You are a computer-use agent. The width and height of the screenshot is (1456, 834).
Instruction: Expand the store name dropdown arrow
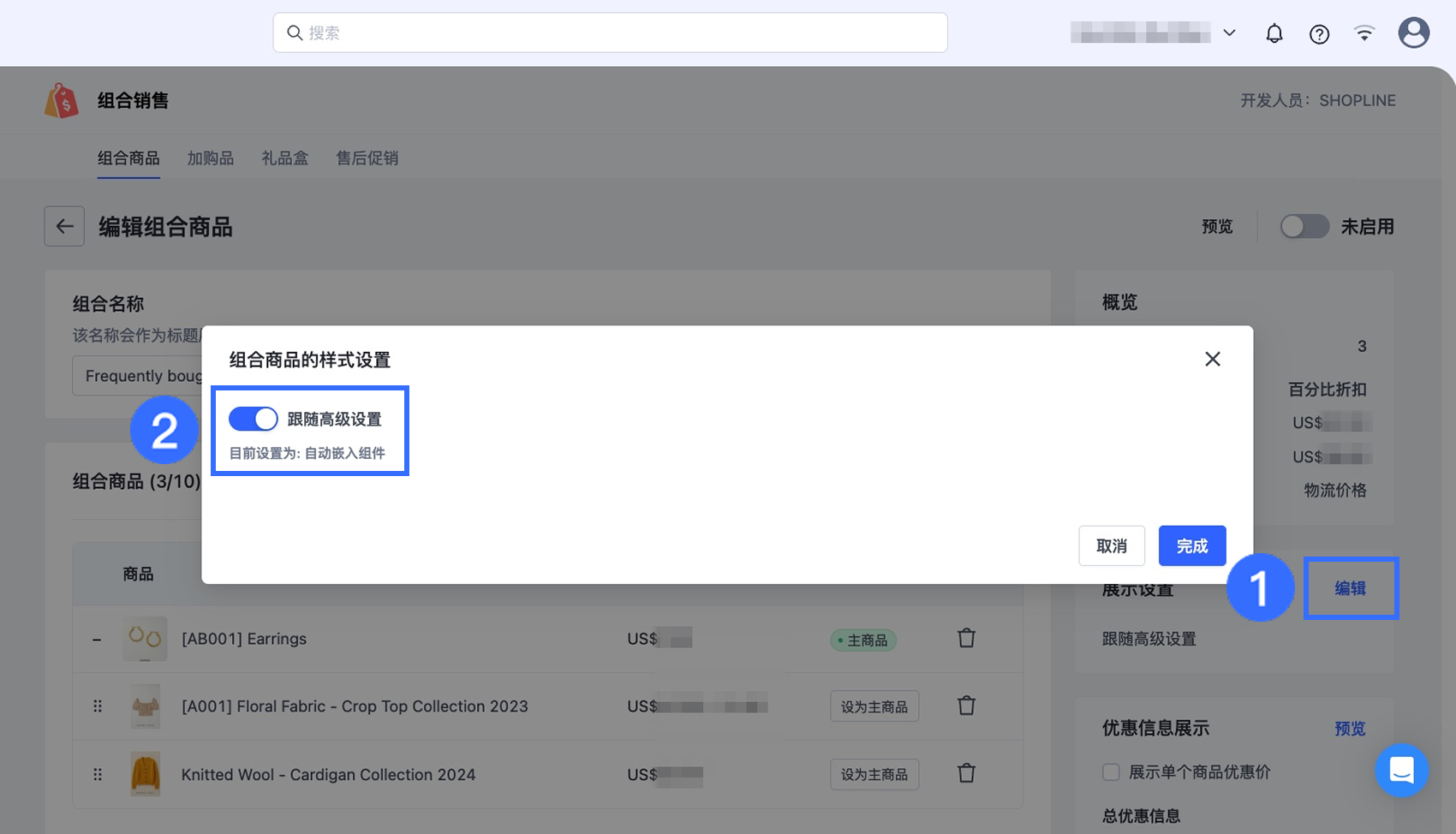(1229, 33)
